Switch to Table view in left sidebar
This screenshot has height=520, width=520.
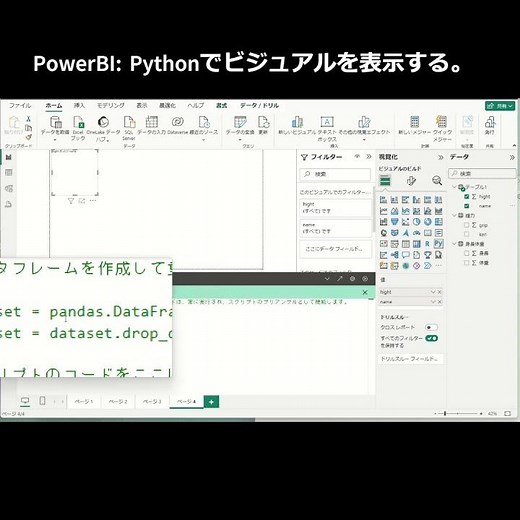click(x=9, y=172)
